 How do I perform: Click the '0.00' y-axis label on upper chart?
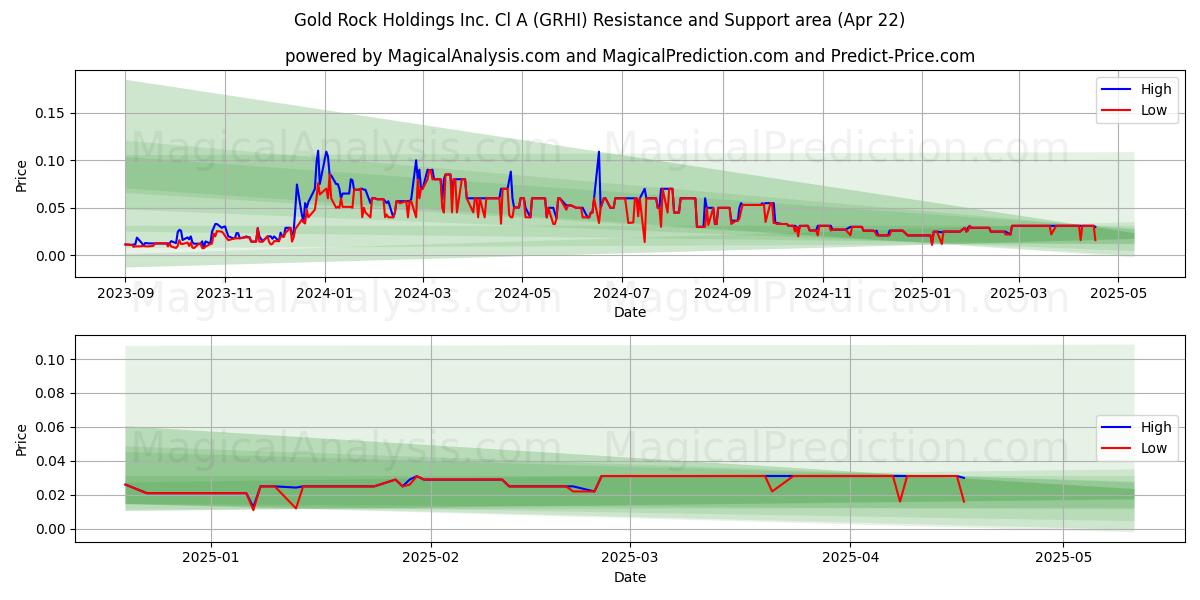pos(50,256)
